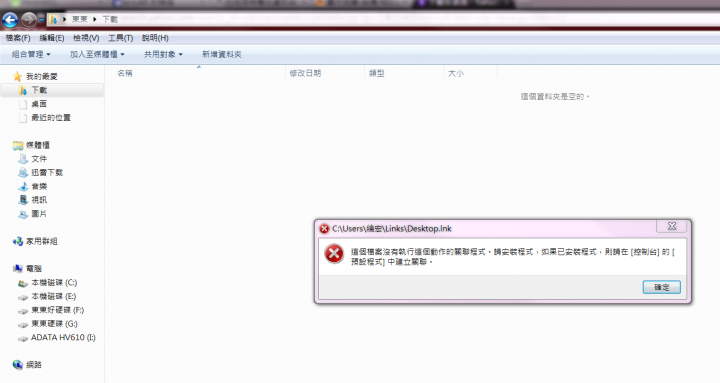Close the Desktop.lnk error dialog
720x383 pixels.
tap(671, 226)
